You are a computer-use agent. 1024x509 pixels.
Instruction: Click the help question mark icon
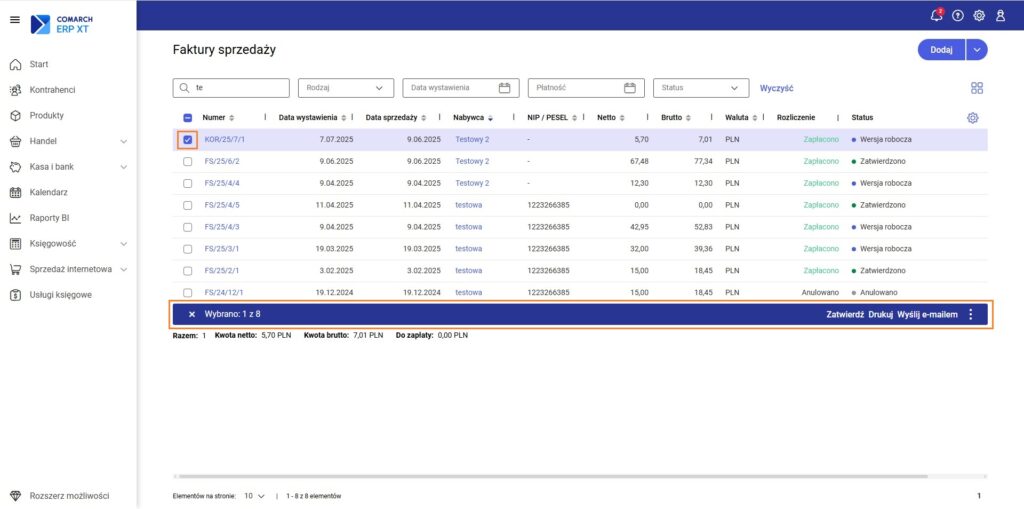coord(958,15)
